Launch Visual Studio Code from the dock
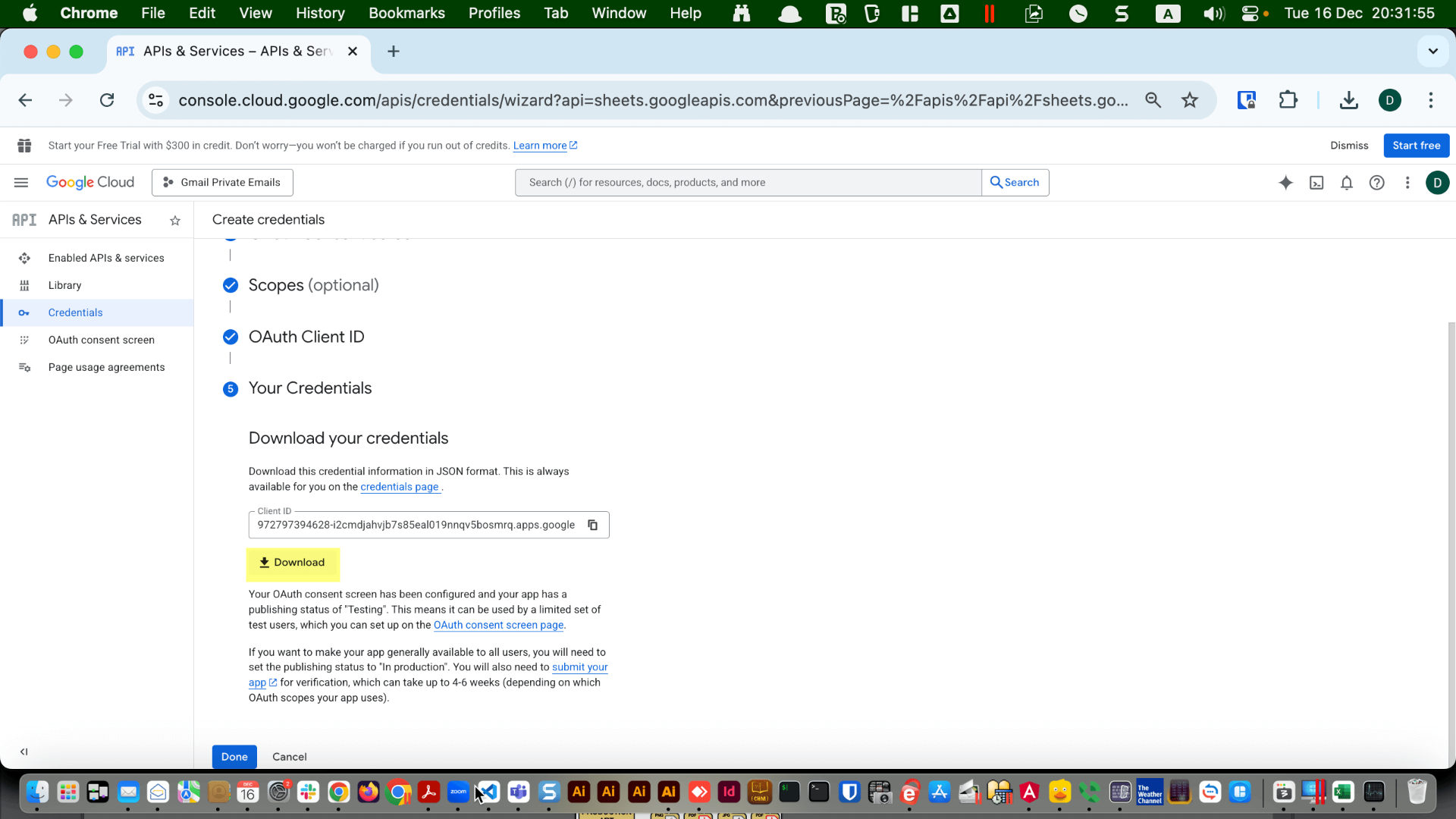This screenshot has width=1456, height=819. coord(488,792)
